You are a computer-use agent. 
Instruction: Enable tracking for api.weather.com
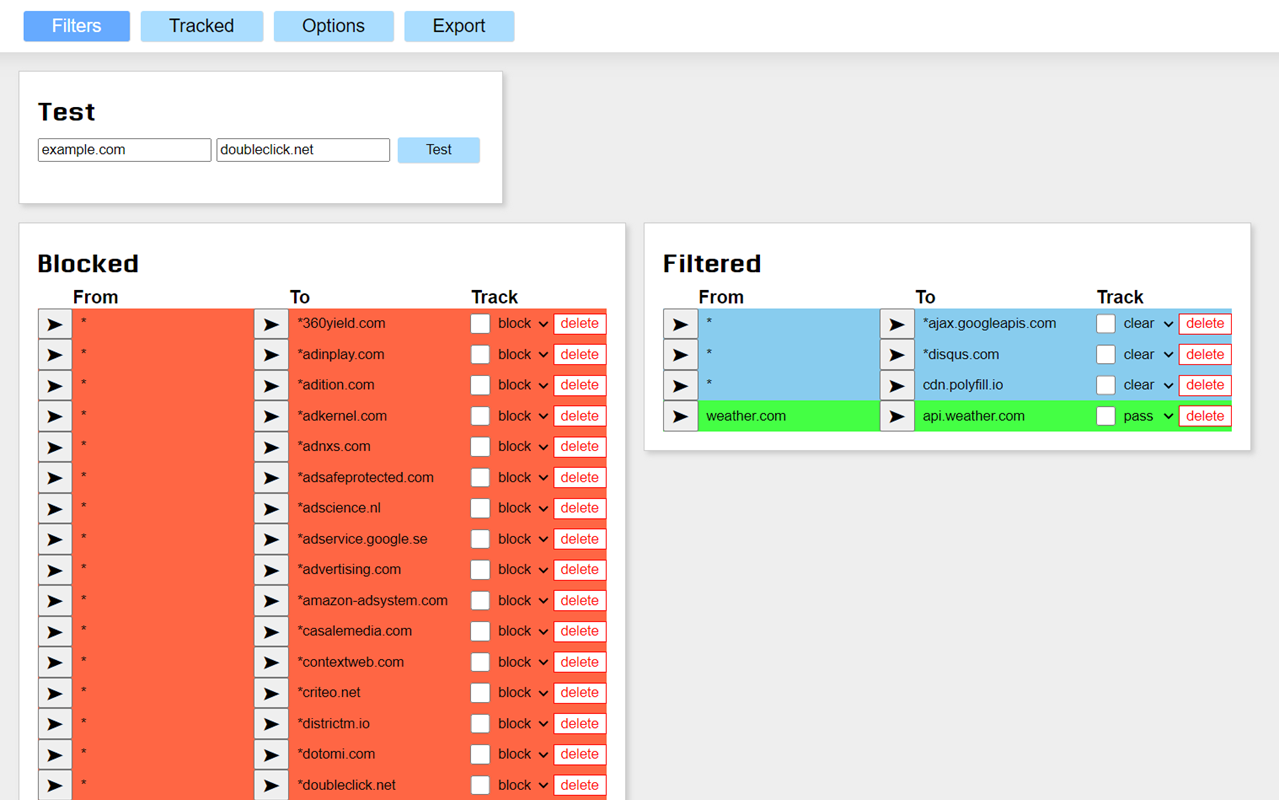tap(1106, 416)
